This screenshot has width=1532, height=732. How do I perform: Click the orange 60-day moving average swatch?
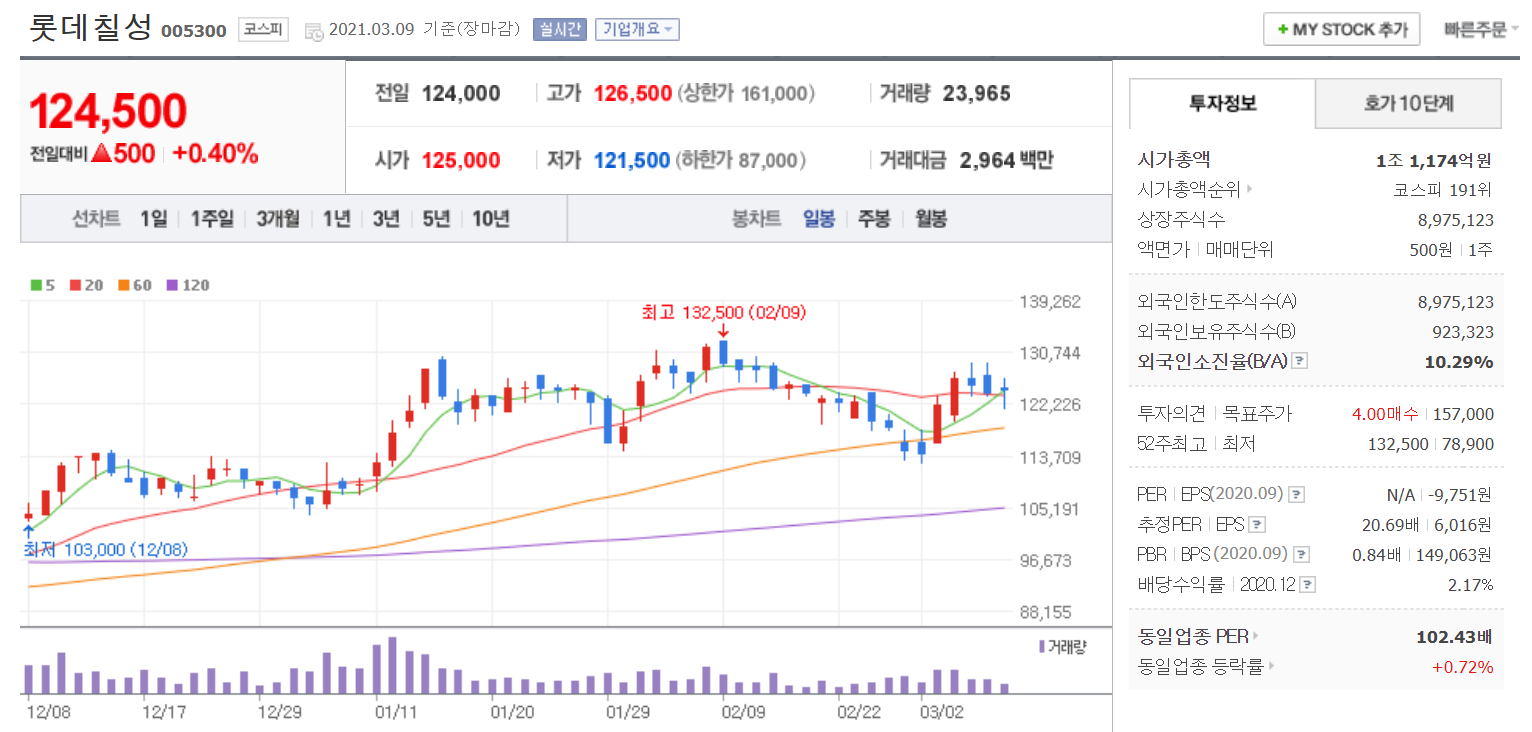[x=123, y=285]
